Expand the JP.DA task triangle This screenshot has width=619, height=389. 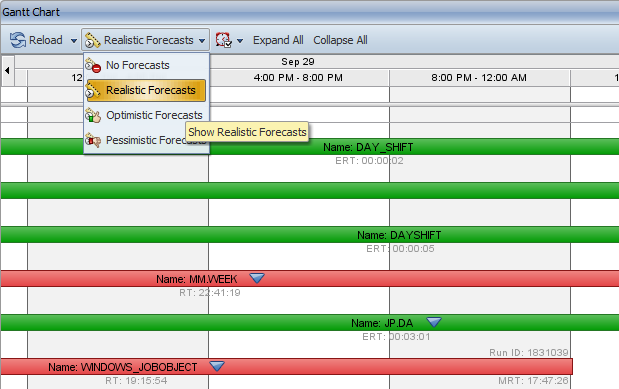pyautogui.click(x=434, y=322)
